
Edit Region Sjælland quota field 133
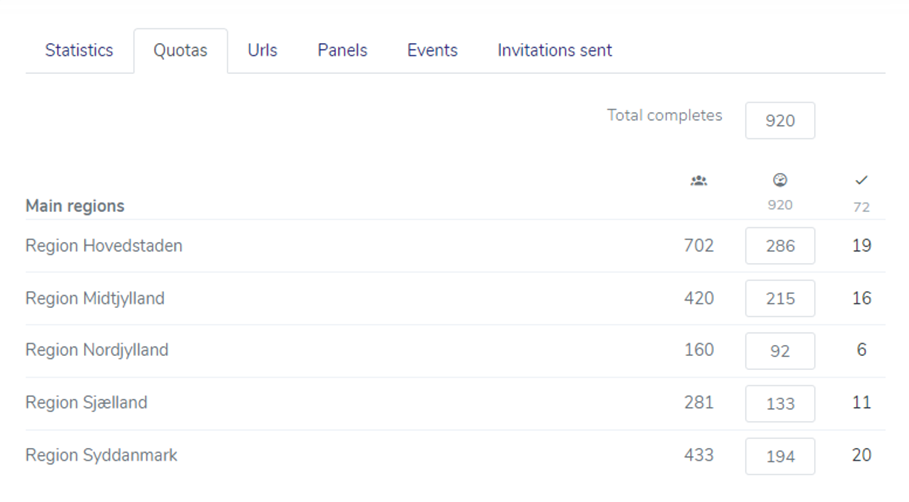point(780,403)
